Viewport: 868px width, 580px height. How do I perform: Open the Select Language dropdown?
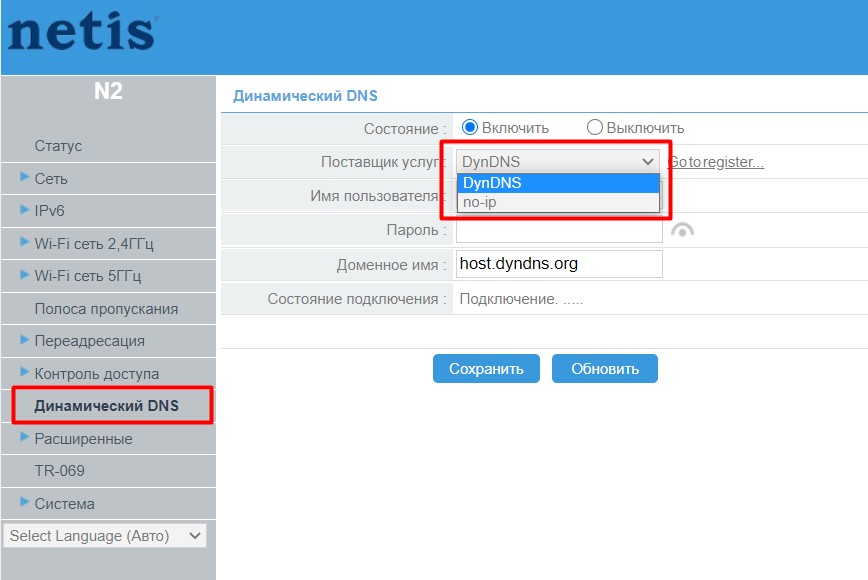[103, 536]
